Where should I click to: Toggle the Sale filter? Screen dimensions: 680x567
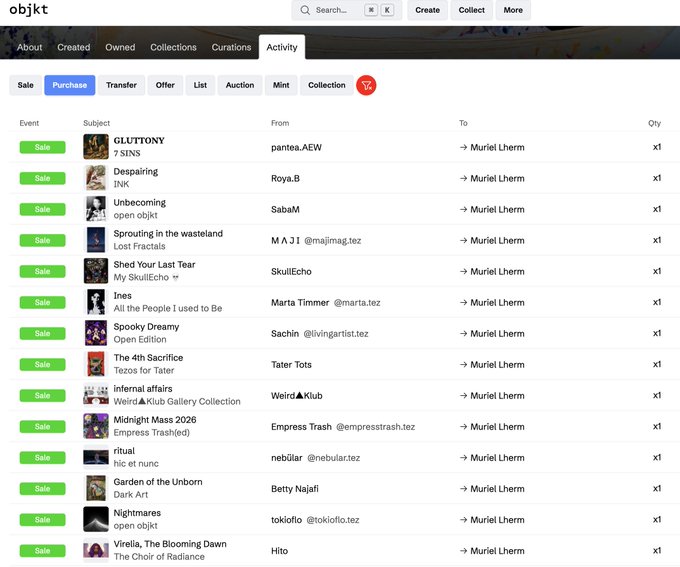(26, 85)
